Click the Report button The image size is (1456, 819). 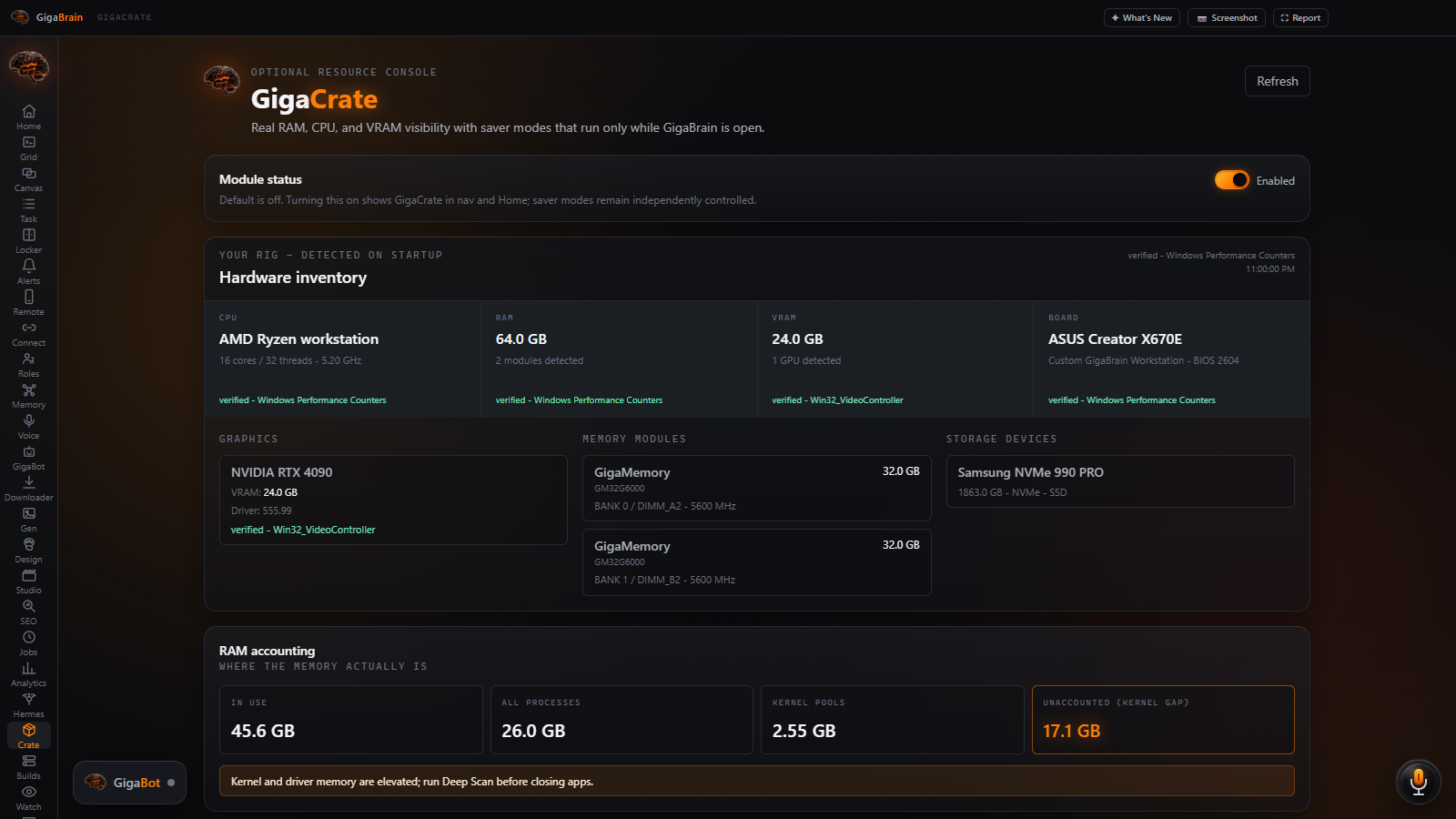pyautogui.click(x=1300, y=17)
